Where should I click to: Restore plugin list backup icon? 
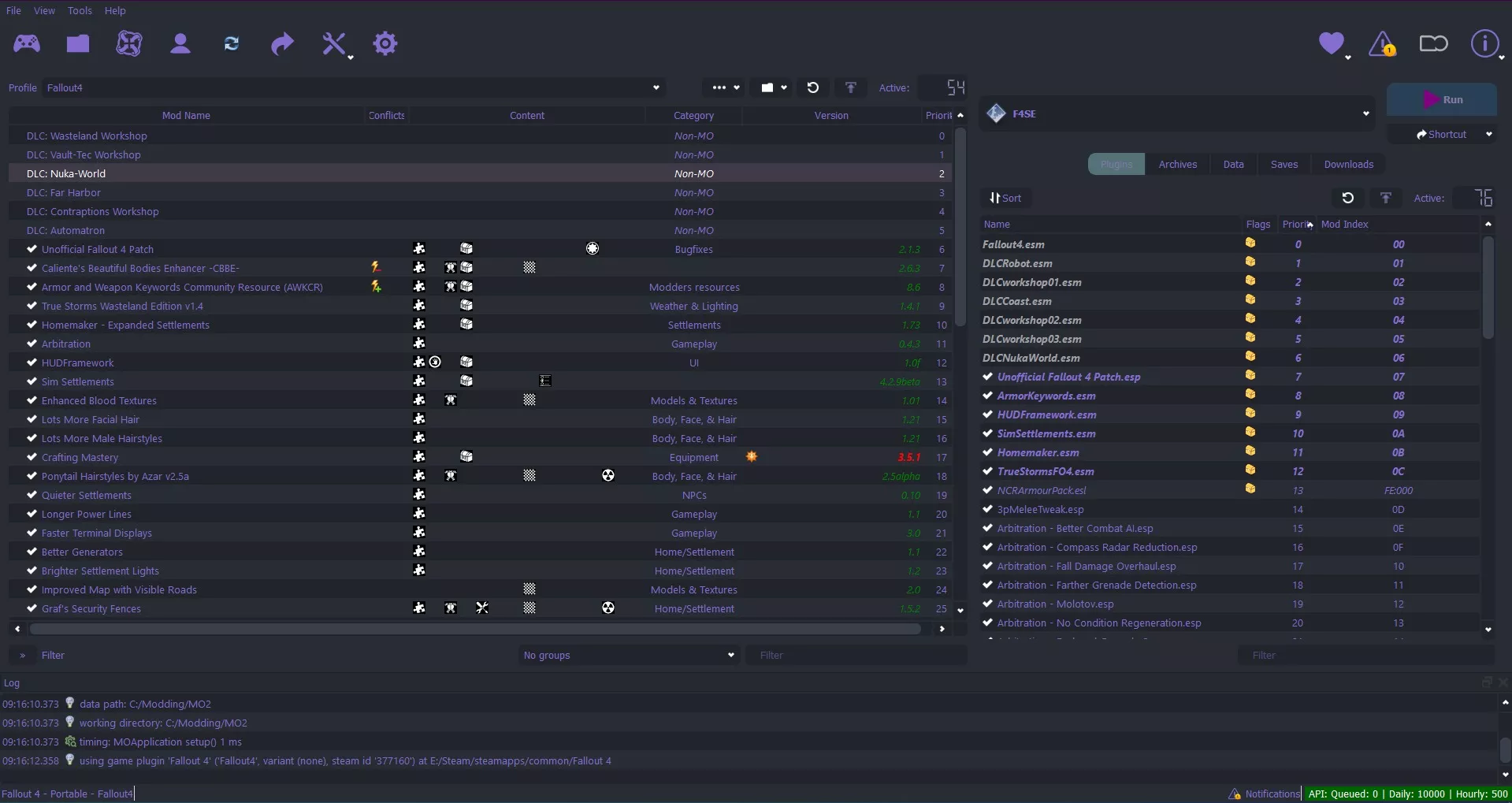[1348, 198]
